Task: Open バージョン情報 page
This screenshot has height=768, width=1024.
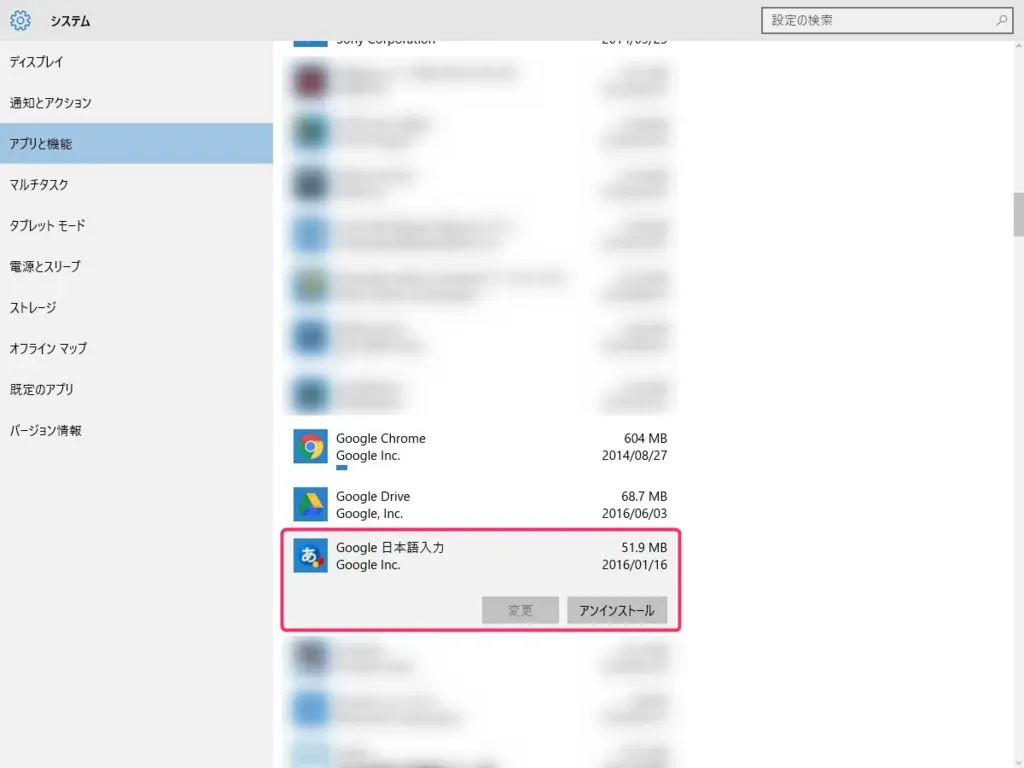Action: click(136, 430)
